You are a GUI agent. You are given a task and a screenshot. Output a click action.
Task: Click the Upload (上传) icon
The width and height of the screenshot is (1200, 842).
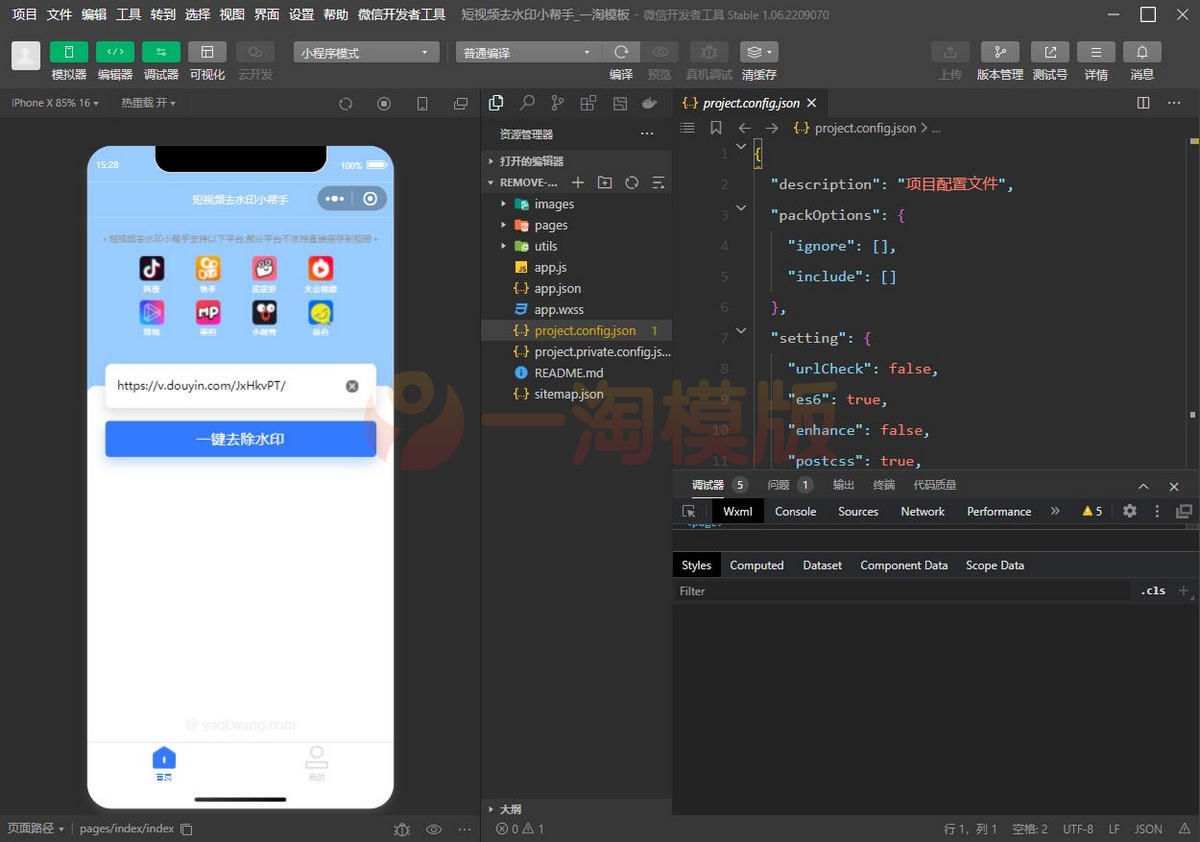[950, 52]
